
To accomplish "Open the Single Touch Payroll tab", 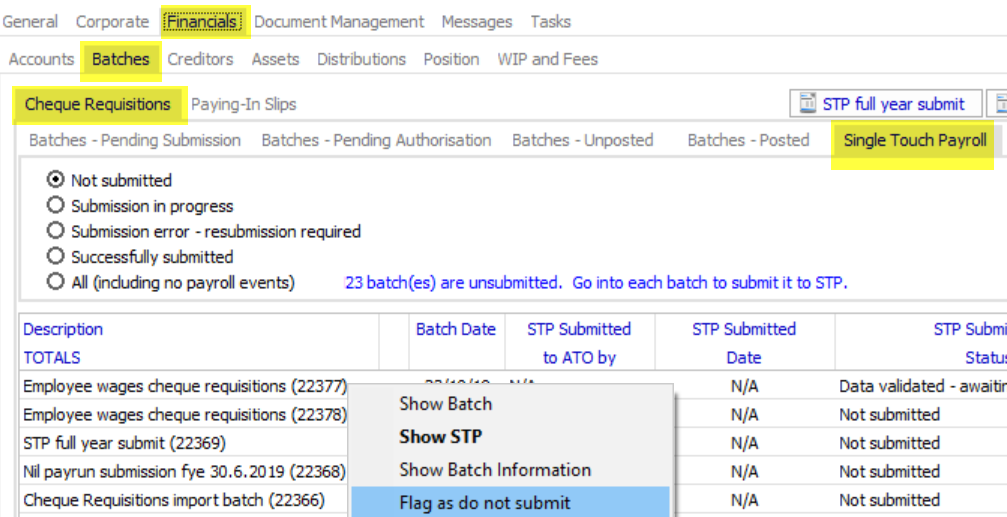I will [914, 140].
